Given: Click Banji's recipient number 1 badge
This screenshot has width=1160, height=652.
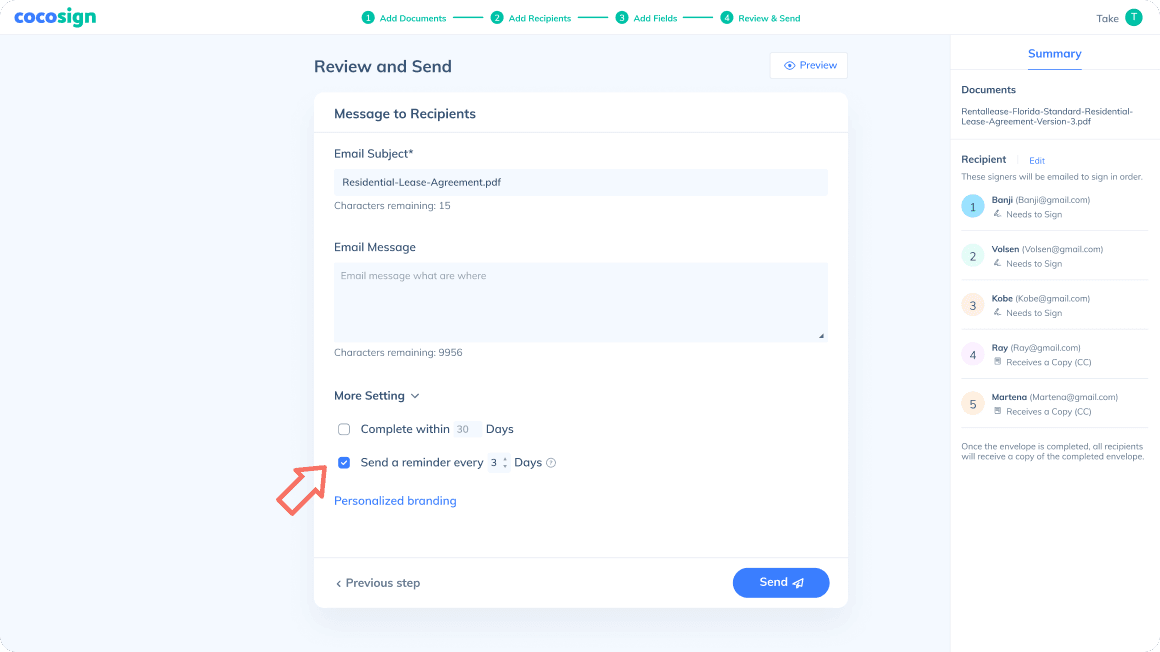Looking at the screenshot, I should point(972,206).
